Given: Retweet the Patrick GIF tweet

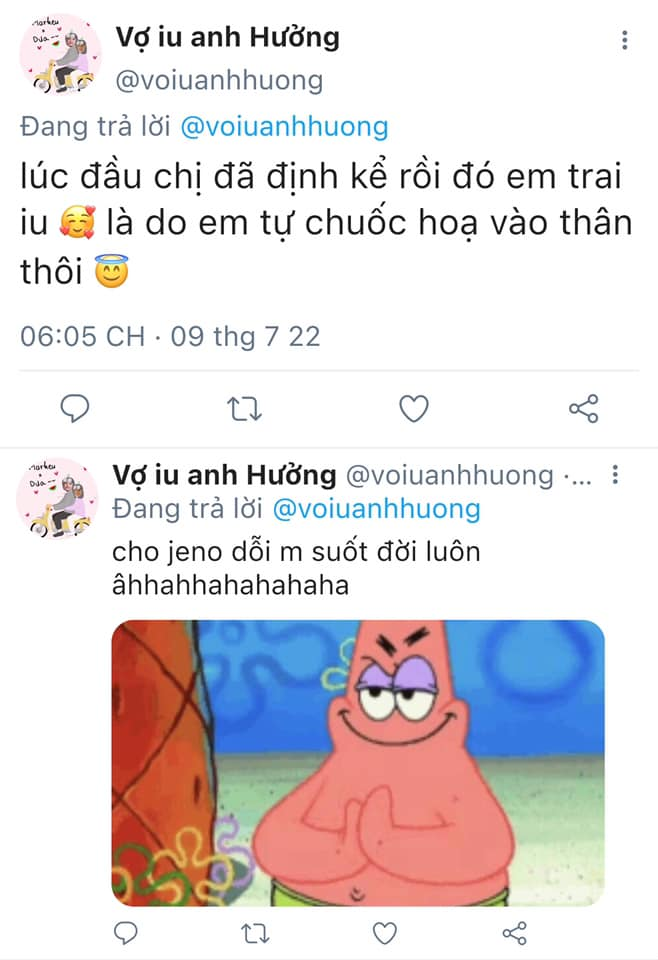Looking at the screenshot, I should tap(255, 933).
